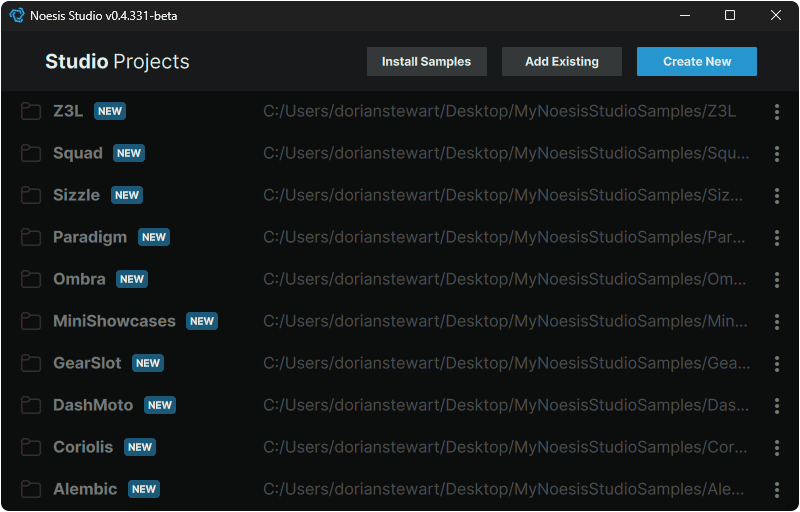
Task: Maximize the Noesis Studio window
Action: tap(730, 15)
